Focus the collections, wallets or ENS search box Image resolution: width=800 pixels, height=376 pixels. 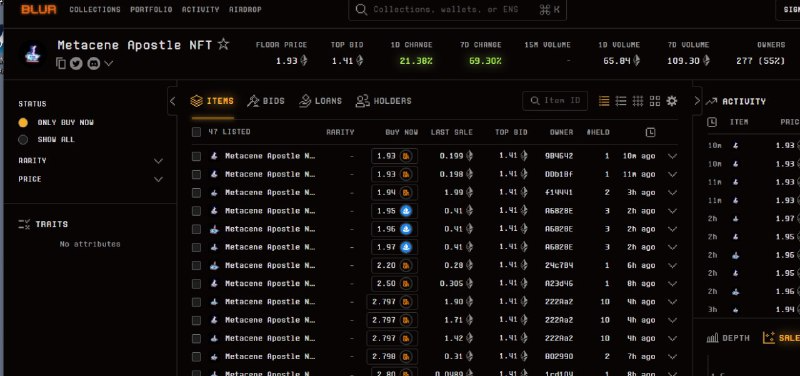457,10
